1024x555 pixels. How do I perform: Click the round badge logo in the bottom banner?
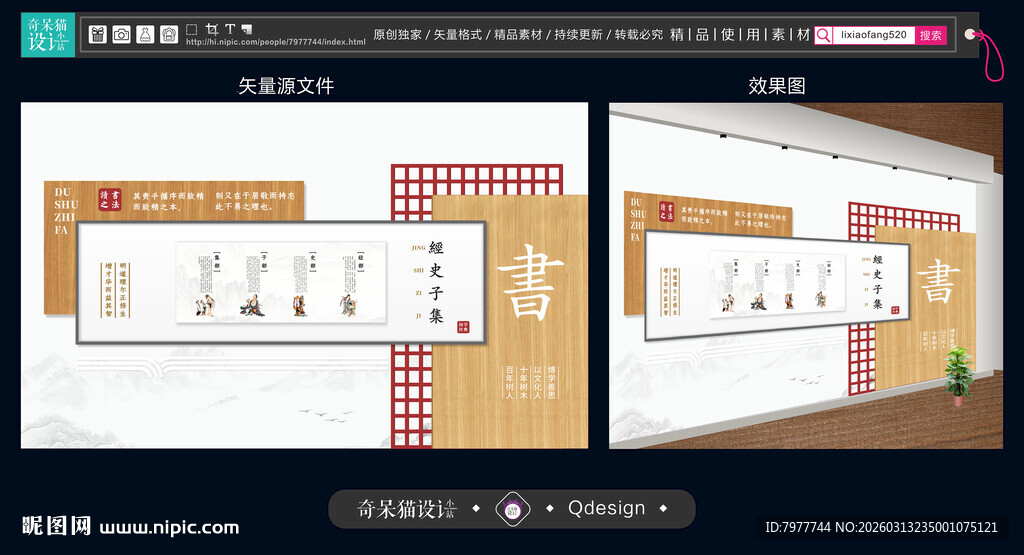coord(513,509)
